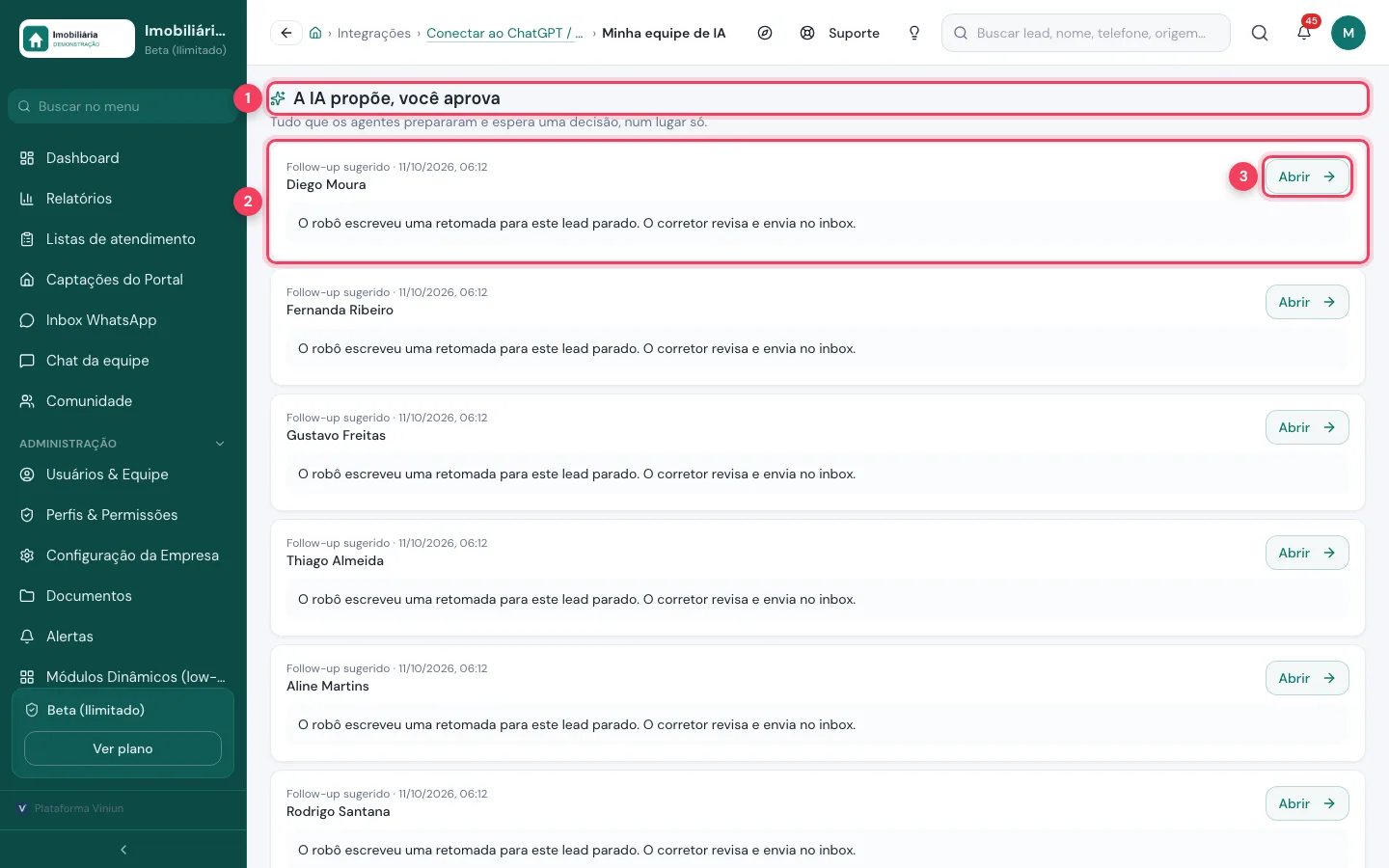This screenshot has width=1389, height=868.
Task: Open the user avatar M menu
Action: (1348, 33)
